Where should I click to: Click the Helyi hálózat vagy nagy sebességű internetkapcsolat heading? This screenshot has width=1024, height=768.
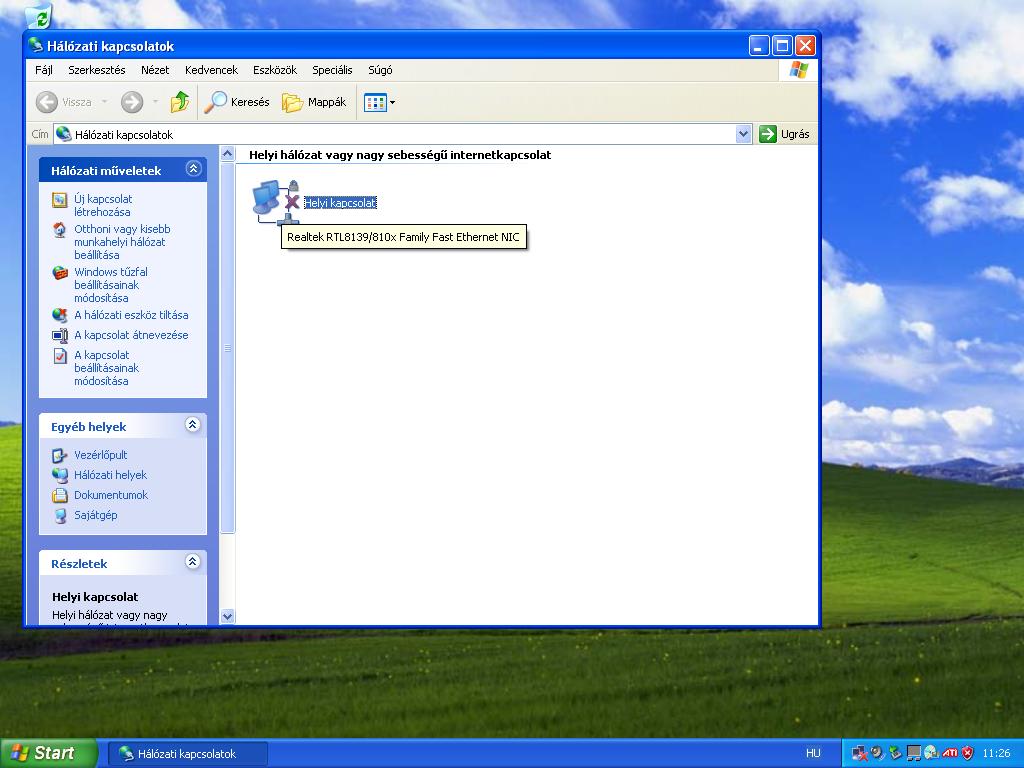pos(400,155)
